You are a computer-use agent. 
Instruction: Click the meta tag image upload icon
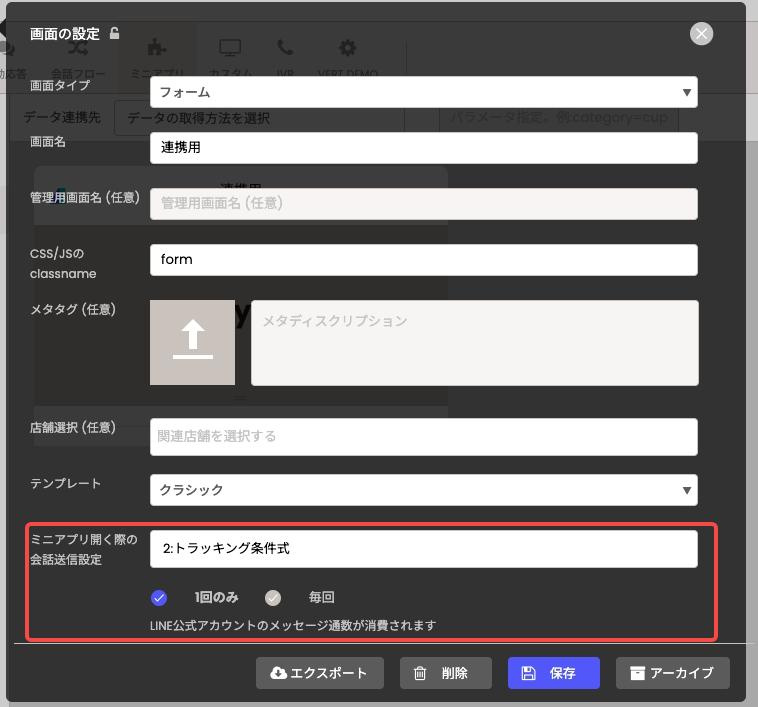pyautogui.click(x=193, y=342)
